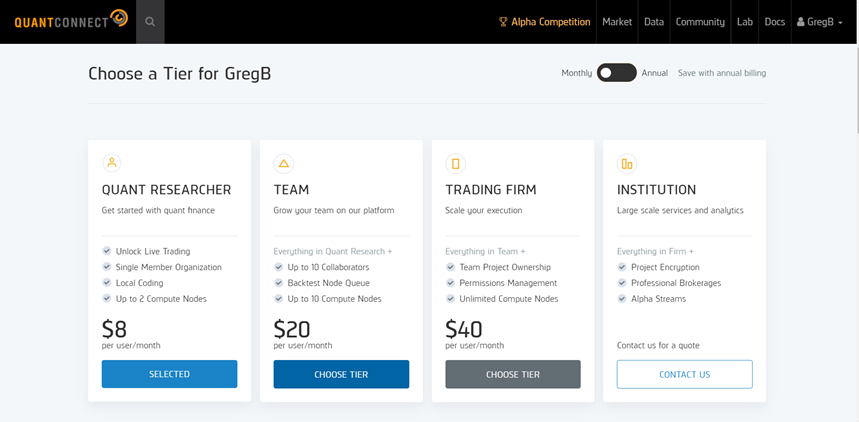Toggle the Monthly/Annual billing switch
This screenshot has width=859, height=422.
pyautogui.click(x=617, y=72)
